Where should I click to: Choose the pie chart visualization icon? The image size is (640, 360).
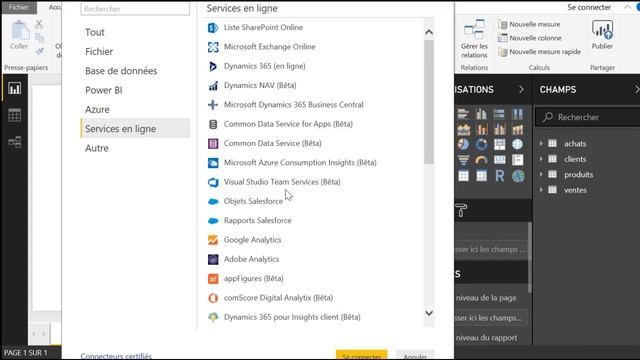tap(463, 144)
